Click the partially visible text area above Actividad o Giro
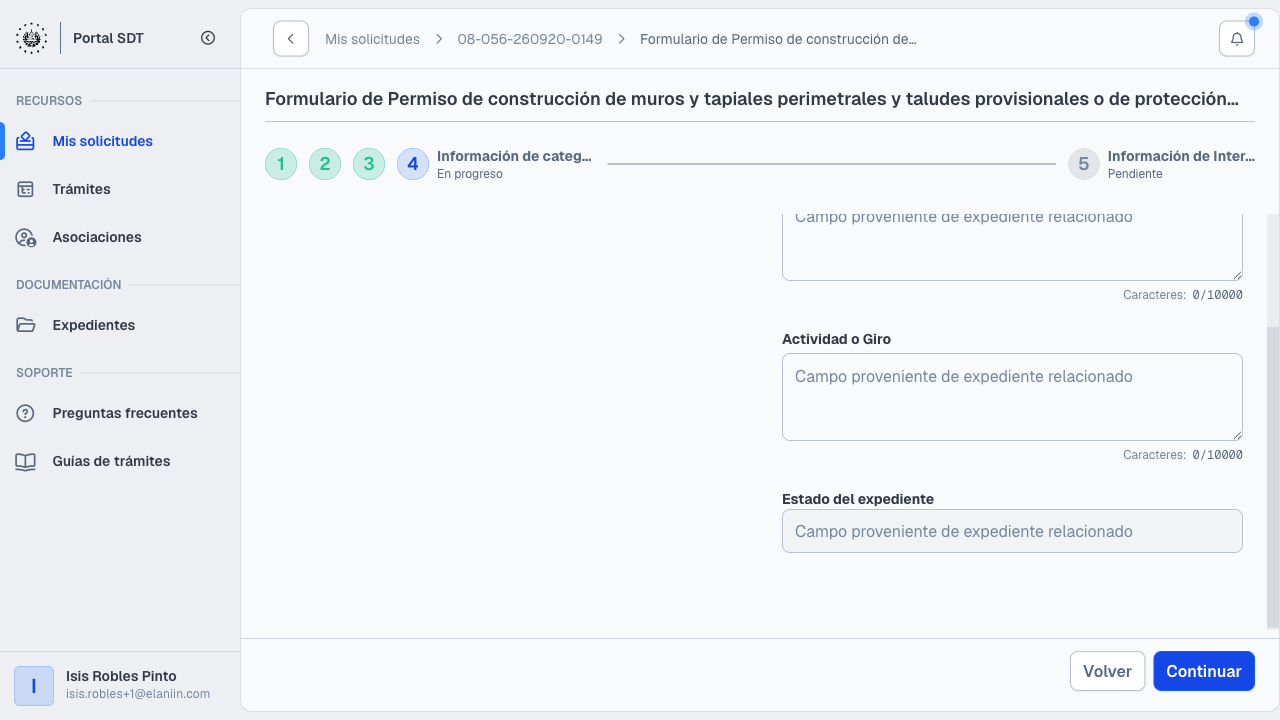Image resolution: width=1280 pixels, height=720 pixels. point(1012,246)
